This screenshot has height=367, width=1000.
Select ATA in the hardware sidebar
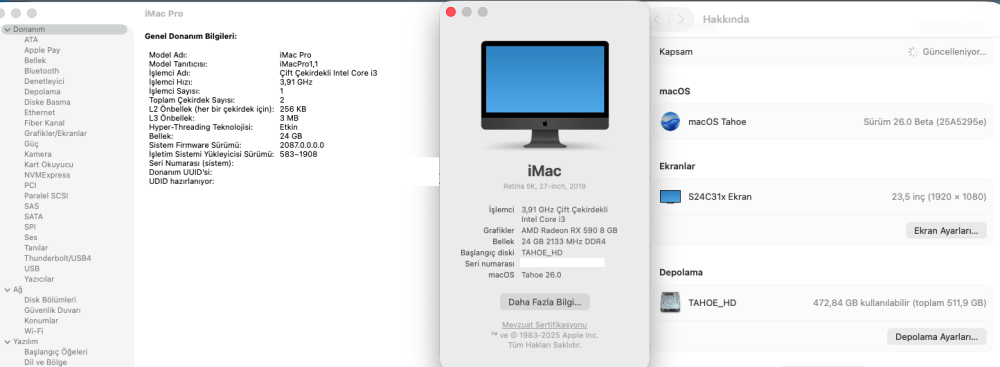(31, 40)
